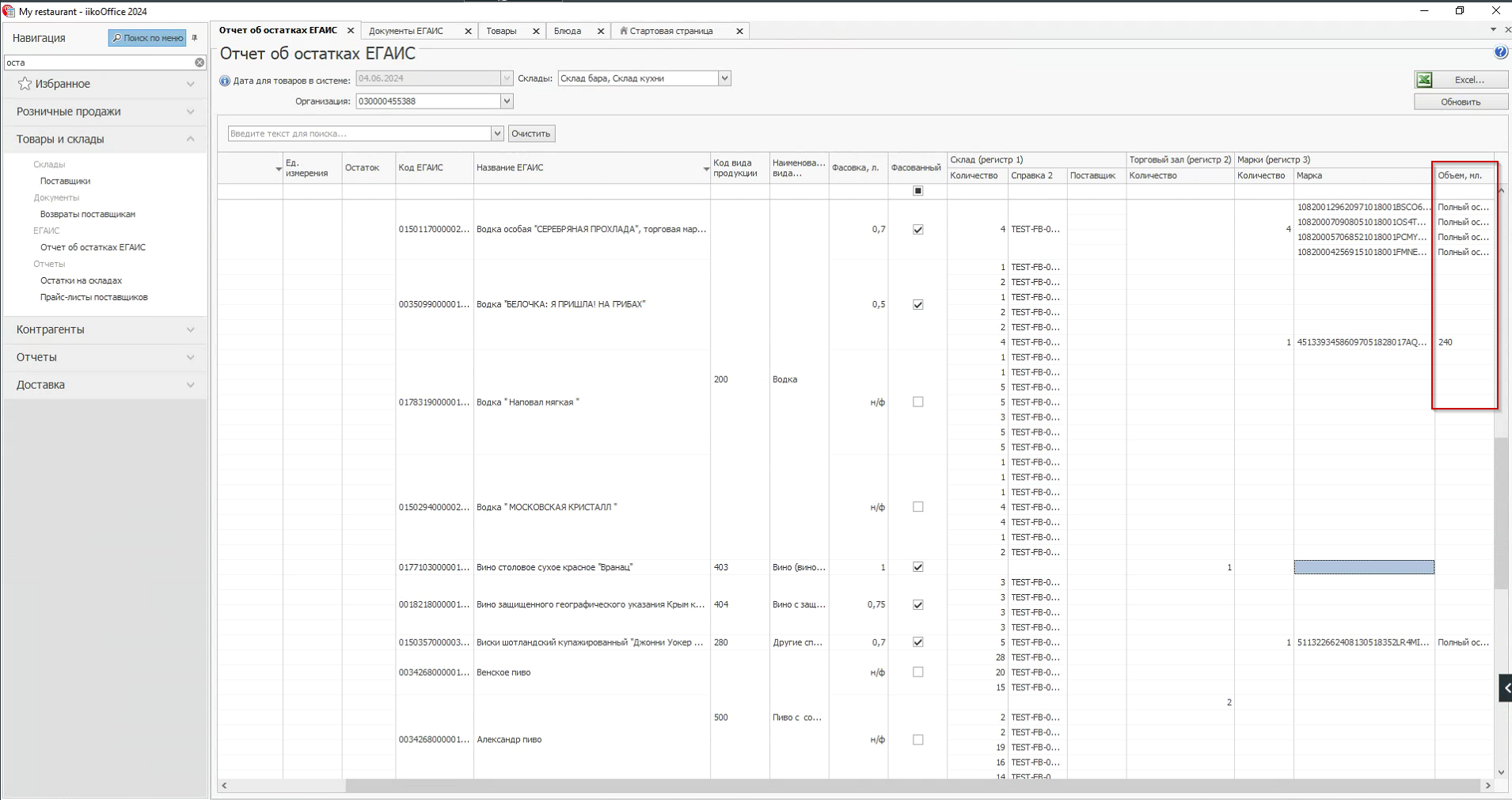Viewport: 1512px width, 800px height.
Task: Toggle Фасованный checkbox for Московская кристалл
Action: [x=918, y=507]
